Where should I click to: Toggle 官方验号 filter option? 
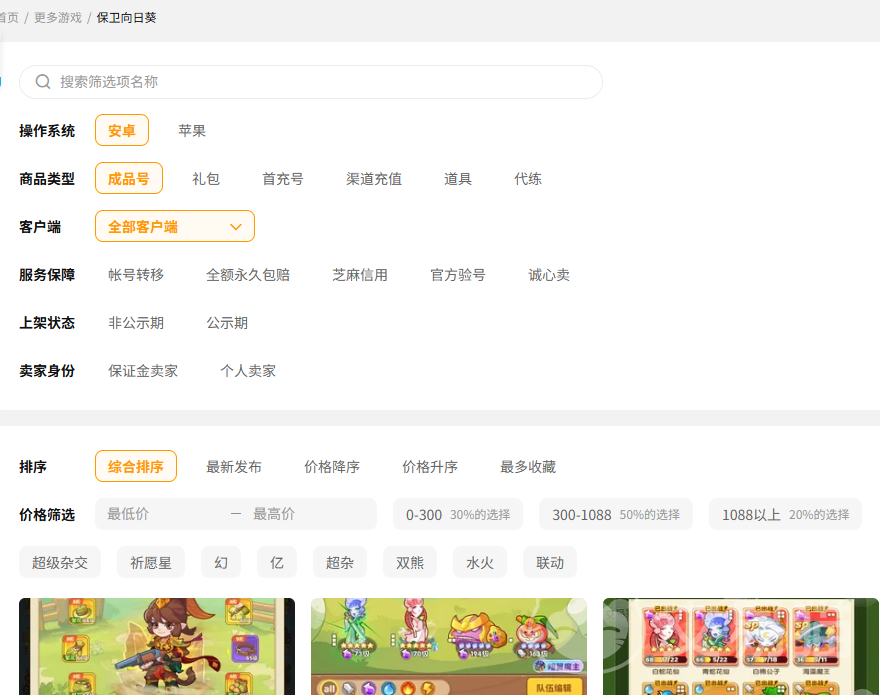(x=458, y=275)
